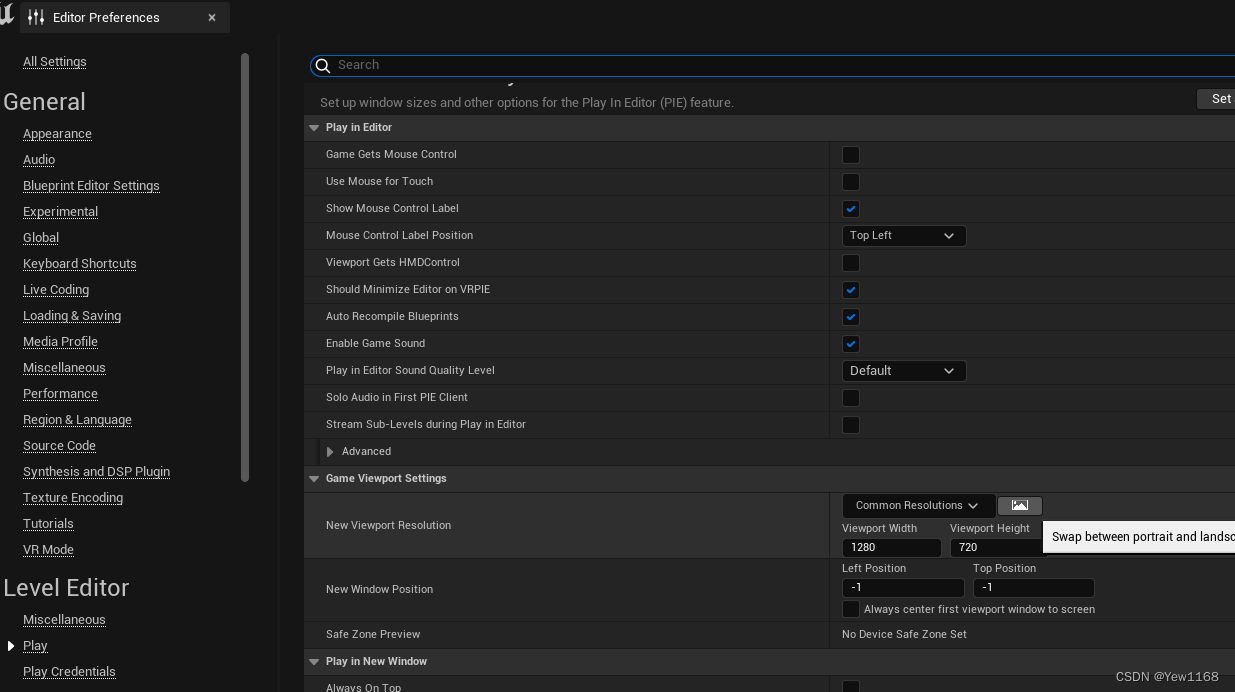Uncheck Show Mouse Control Label
The image size is (1235, 692).
pos(851,209)
